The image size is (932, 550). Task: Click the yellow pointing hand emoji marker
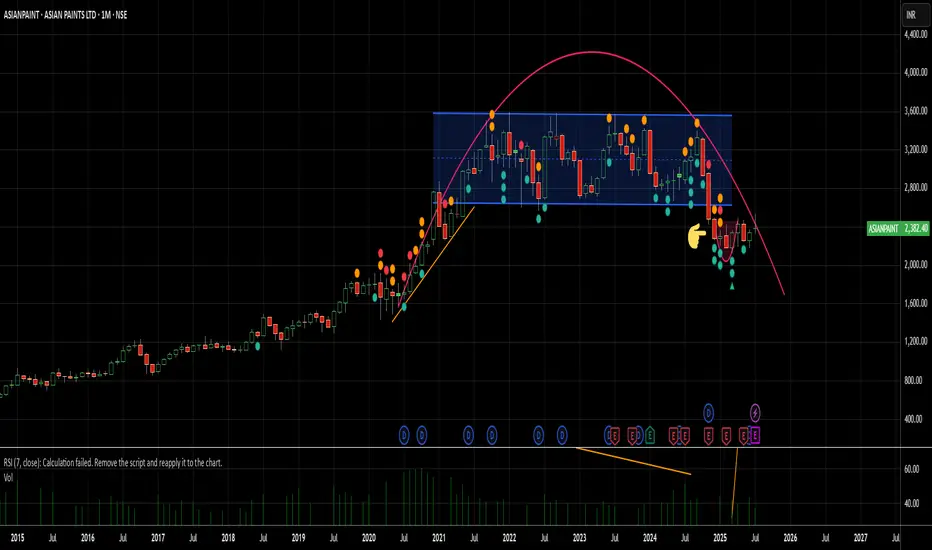point(697,237)
